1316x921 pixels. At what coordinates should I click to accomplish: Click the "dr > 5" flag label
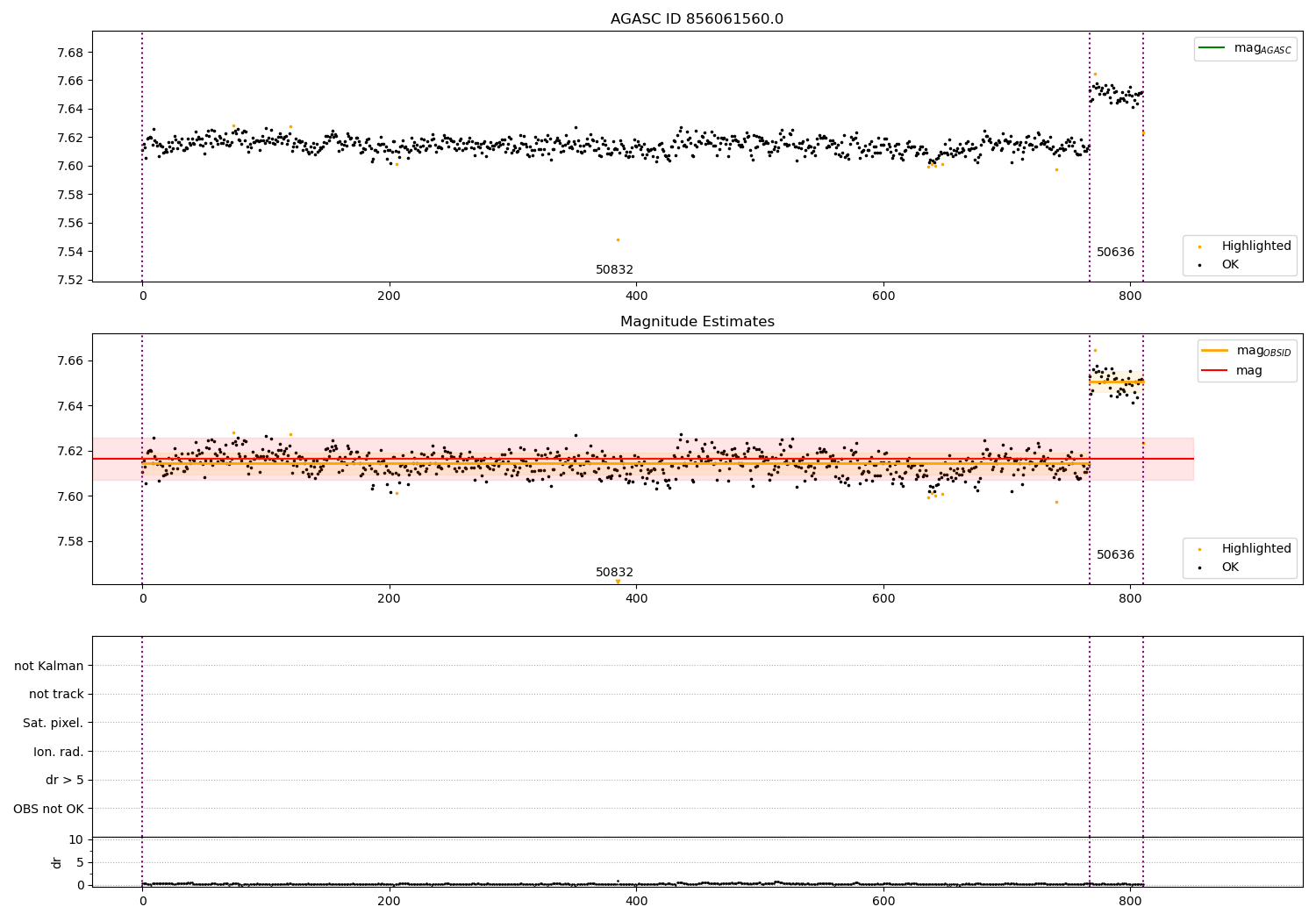[65, 780]
